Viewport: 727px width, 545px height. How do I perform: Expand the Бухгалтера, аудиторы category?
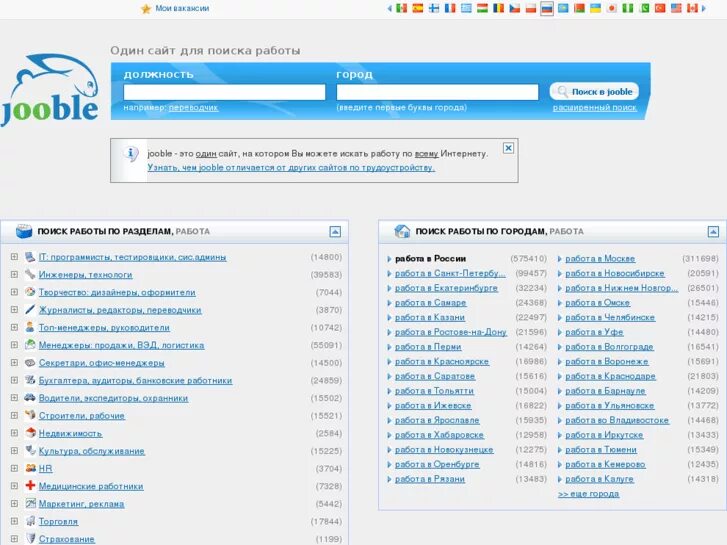pos(14,380)
